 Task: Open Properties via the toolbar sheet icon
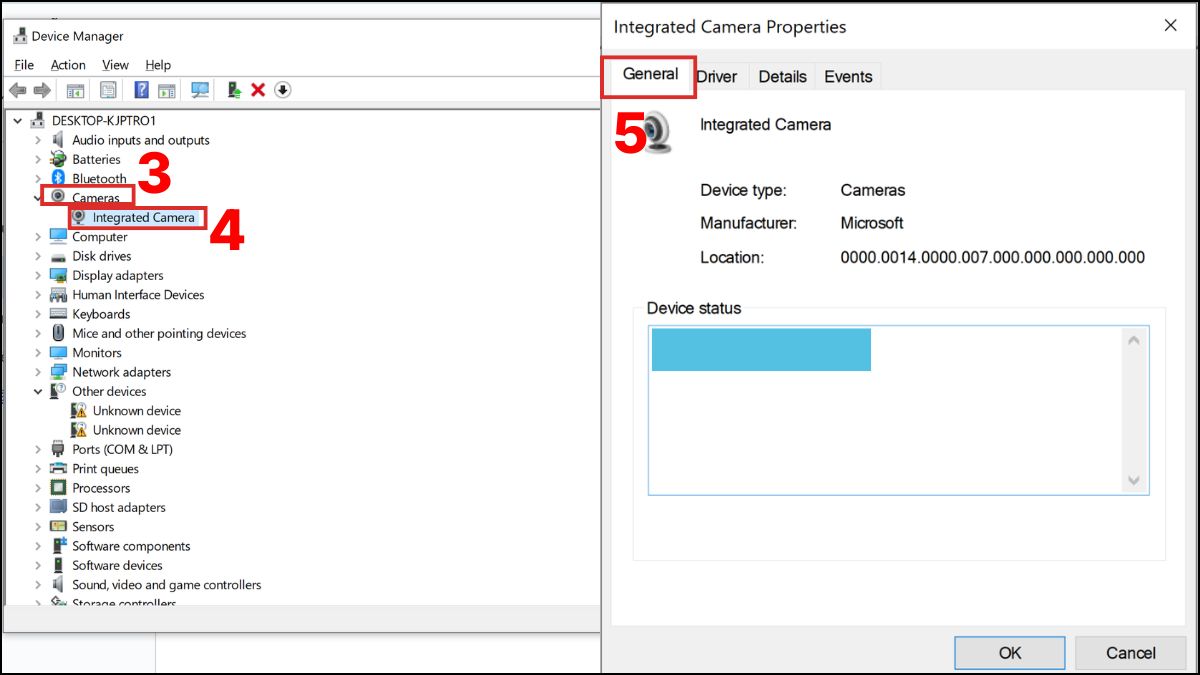[108, 90]
